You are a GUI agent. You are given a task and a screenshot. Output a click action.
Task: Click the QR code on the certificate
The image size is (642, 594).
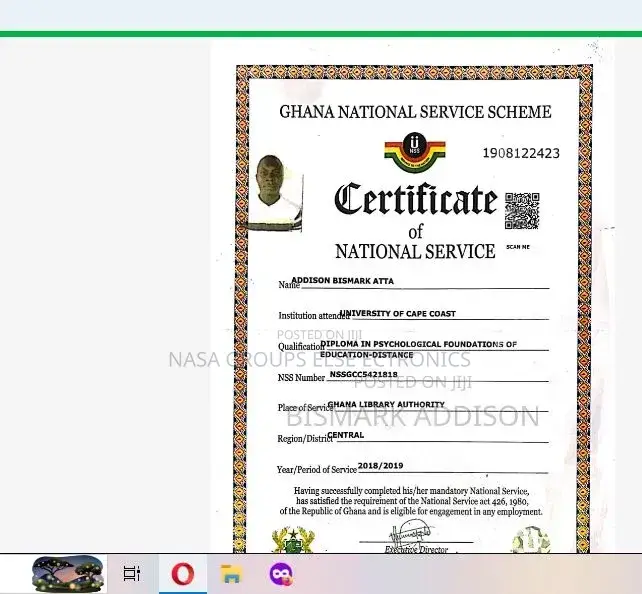click(x=522, y=211)
